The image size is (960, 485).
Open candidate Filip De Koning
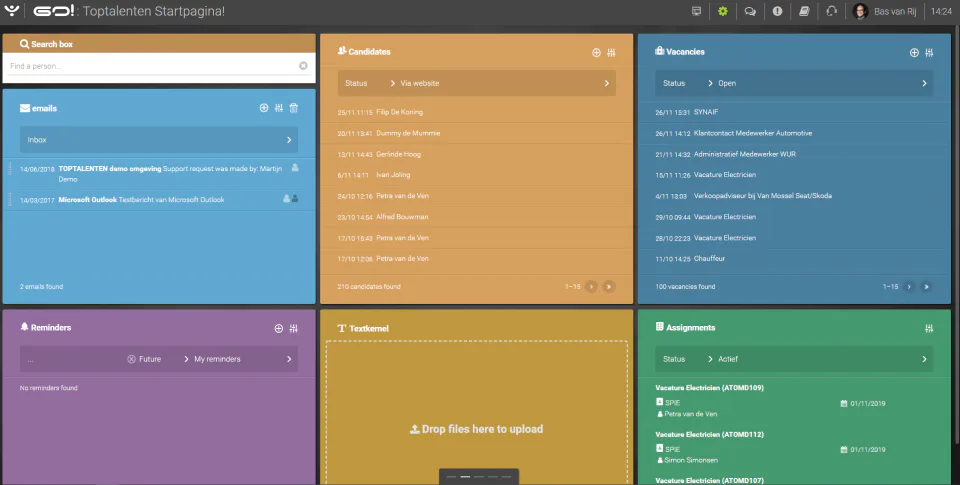(x=399, y=112)
